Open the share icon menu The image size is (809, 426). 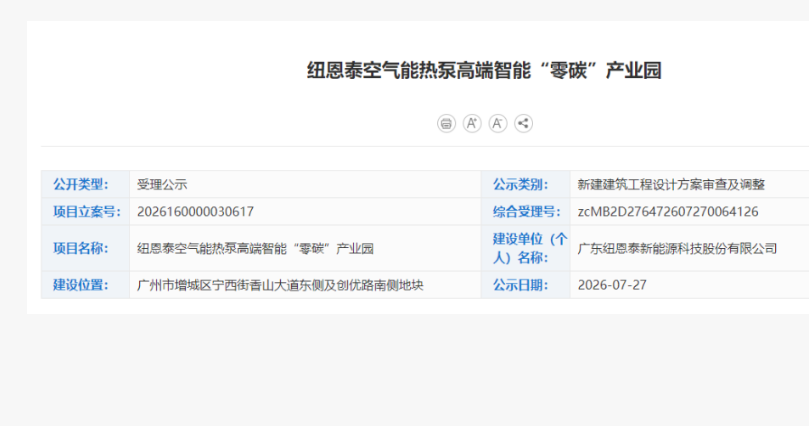(524, 123)
